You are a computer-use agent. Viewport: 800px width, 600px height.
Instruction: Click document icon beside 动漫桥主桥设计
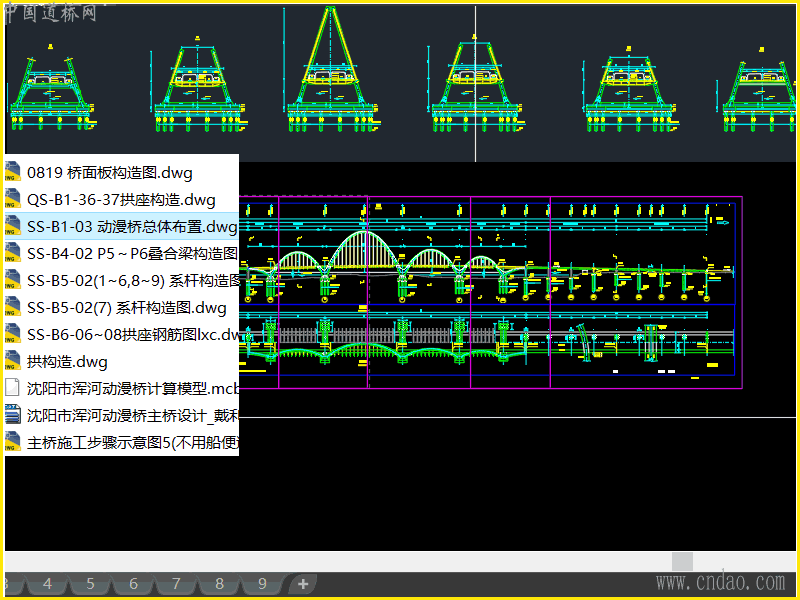tap(13, 414)
